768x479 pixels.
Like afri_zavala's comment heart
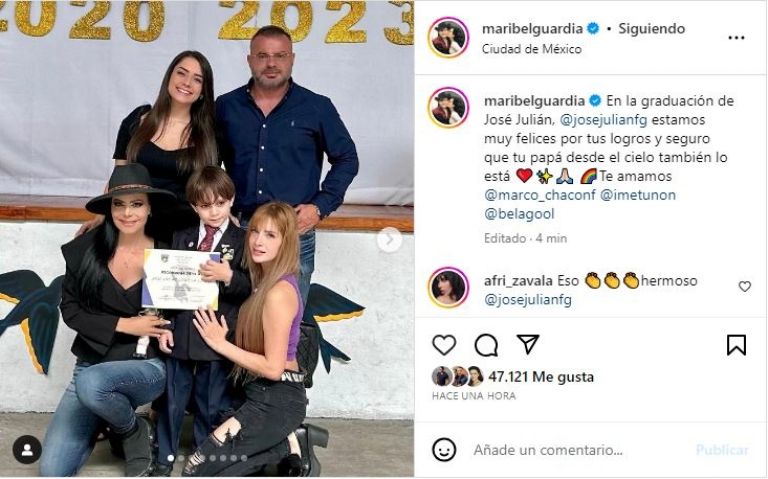coord(744,287)
